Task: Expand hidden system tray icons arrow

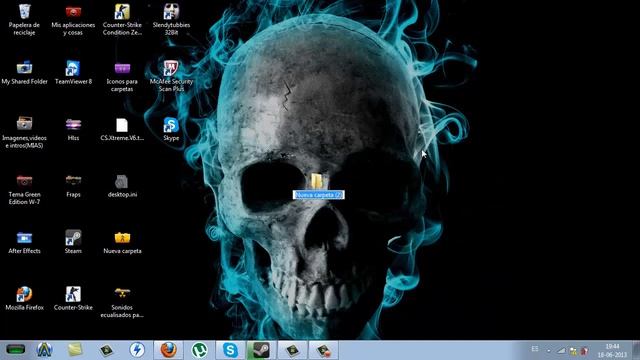Action: 549,350
